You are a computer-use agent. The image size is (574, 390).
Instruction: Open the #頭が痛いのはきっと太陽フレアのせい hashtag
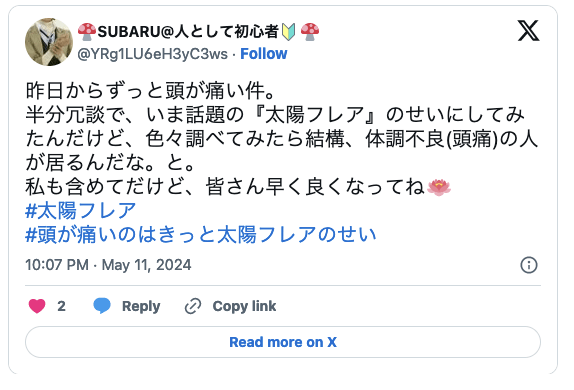pos(201,235)
